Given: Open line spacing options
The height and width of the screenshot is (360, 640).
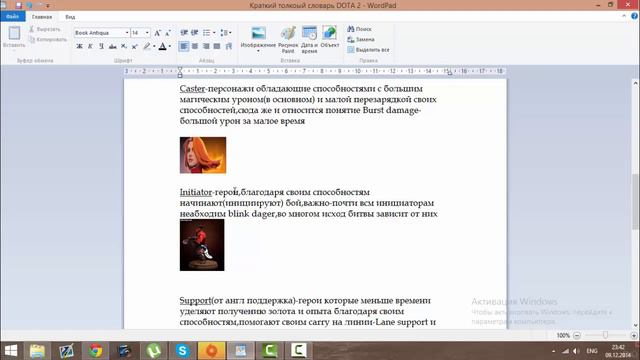Looking at the screenshot, I should [x=225, y=33].
